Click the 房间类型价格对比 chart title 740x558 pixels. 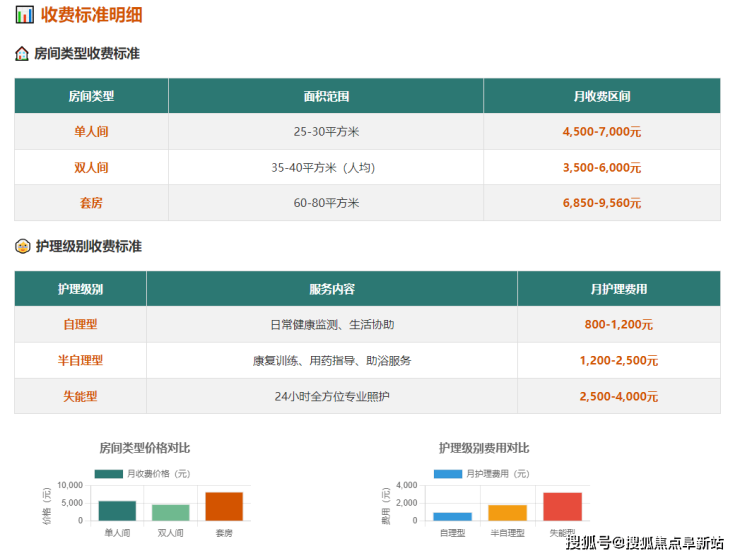pyautogui.click(x=145, y=448)
